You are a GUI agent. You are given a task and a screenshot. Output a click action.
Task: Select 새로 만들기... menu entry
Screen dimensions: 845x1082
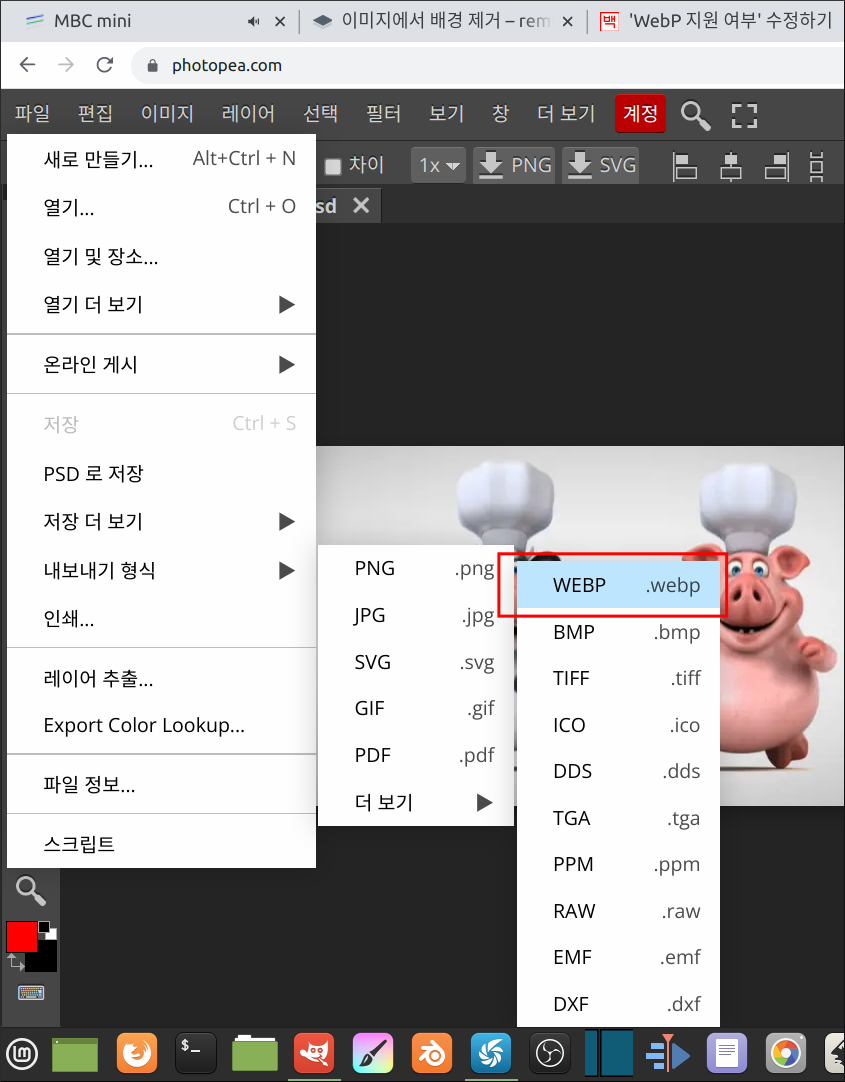(161, 159)
